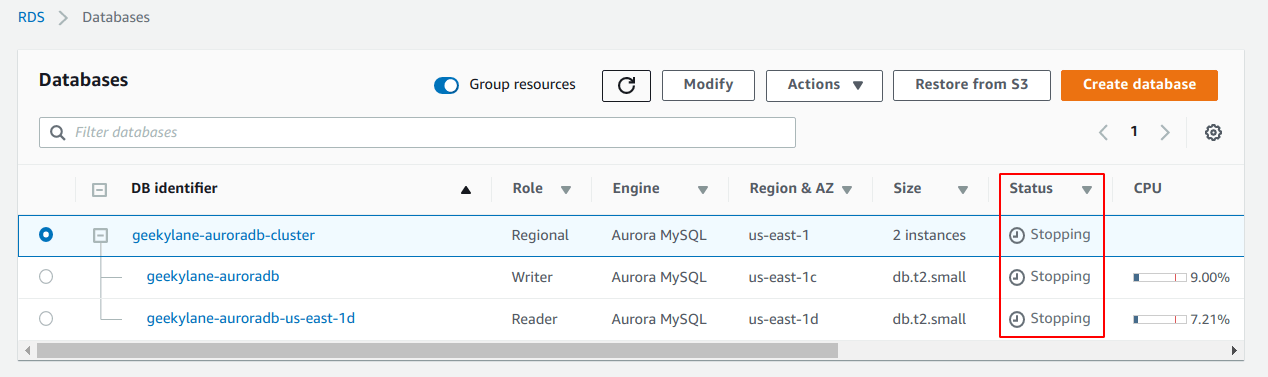Sort by DB identifier ascending arrow
Screen dimensions: 1268x377
(466, 189)
